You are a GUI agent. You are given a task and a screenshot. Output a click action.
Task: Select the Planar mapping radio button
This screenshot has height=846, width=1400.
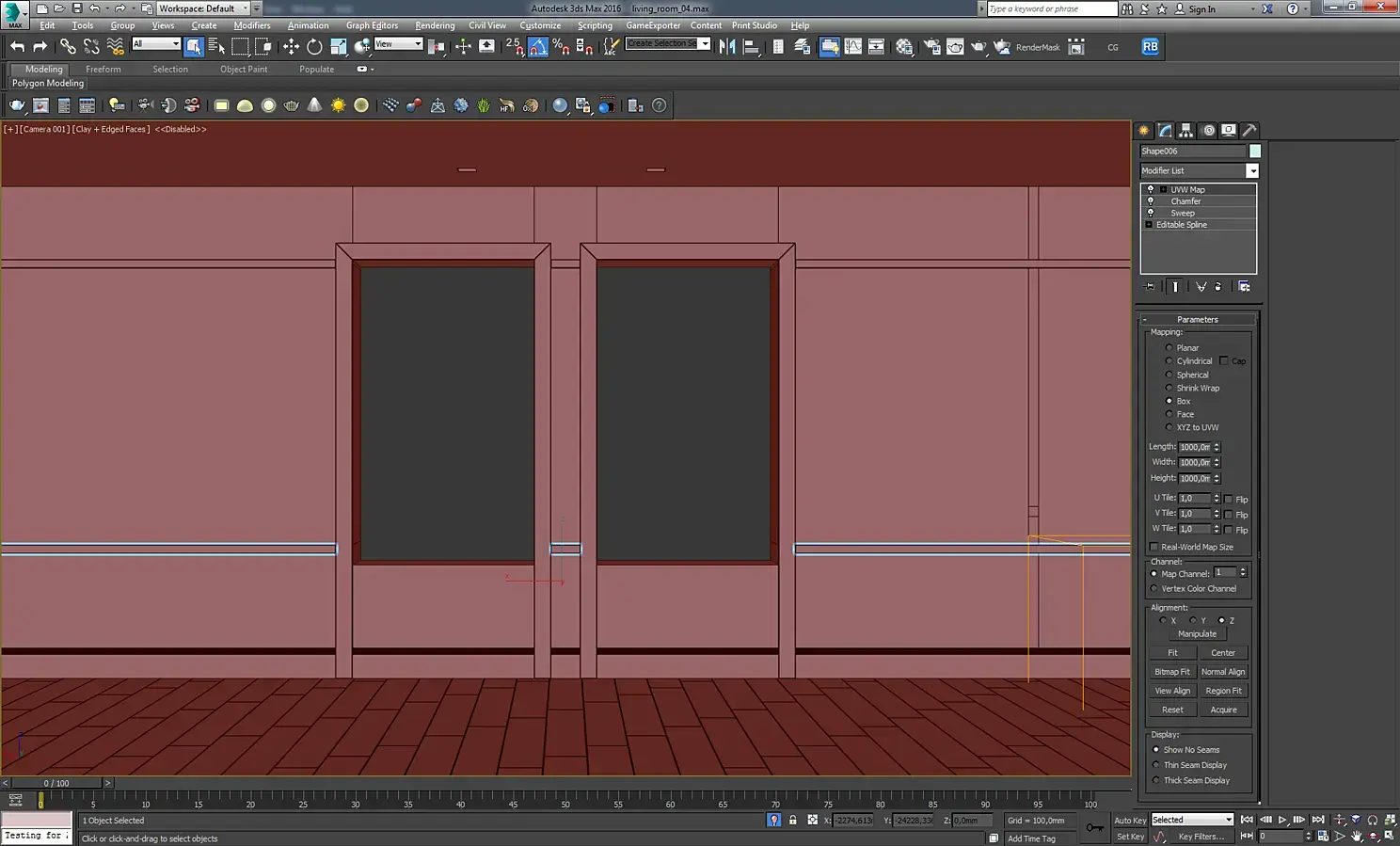1169,348
